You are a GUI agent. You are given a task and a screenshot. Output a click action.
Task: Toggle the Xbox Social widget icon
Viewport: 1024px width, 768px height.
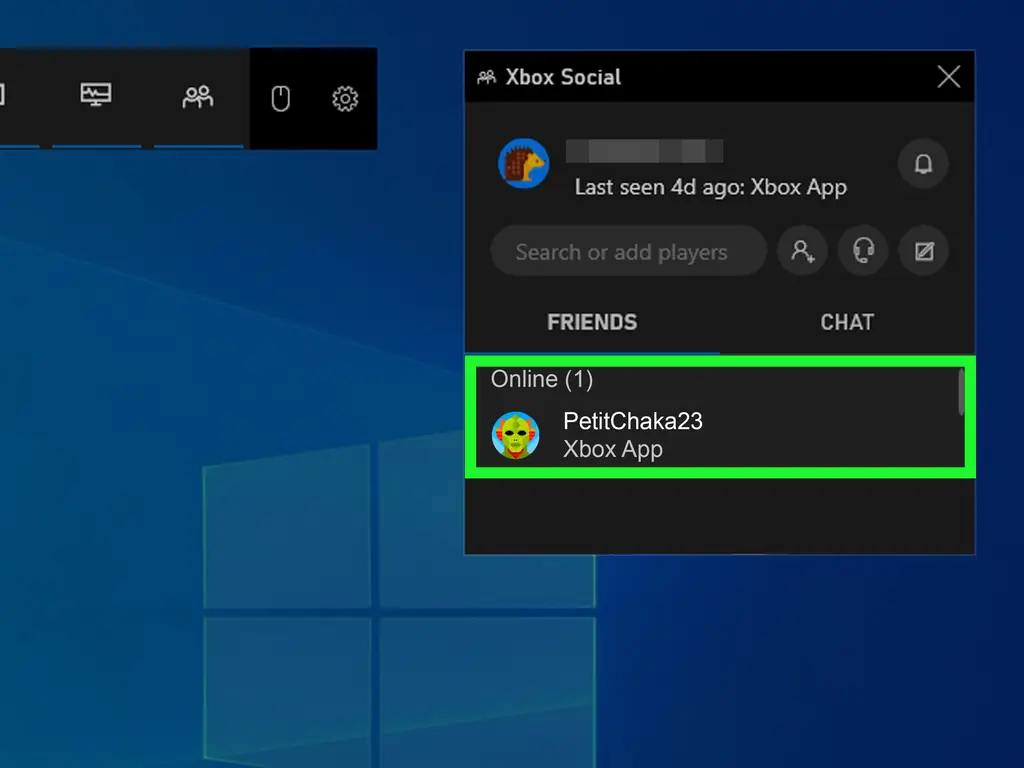198,97
